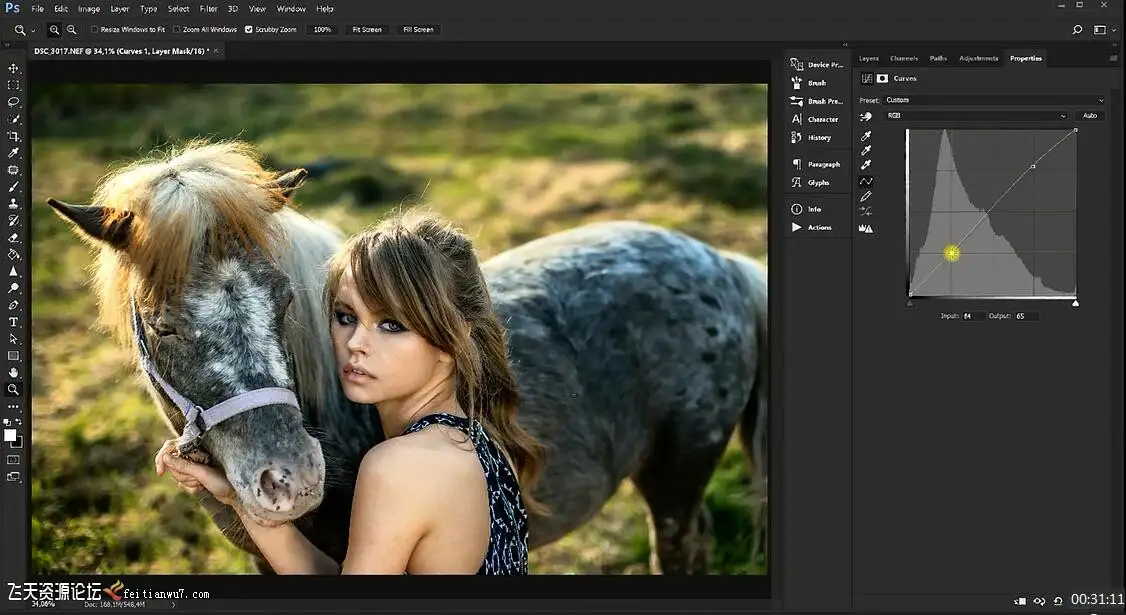
Task: Open the Filter menu
Action: (208, 9)
